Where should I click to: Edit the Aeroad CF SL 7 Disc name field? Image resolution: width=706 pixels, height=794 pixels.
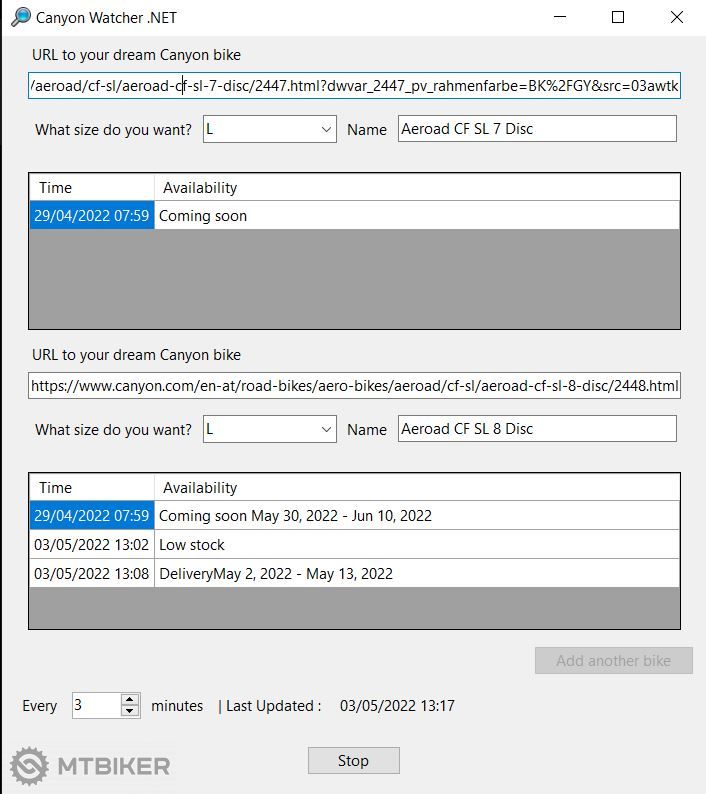(x=536, y=129)
